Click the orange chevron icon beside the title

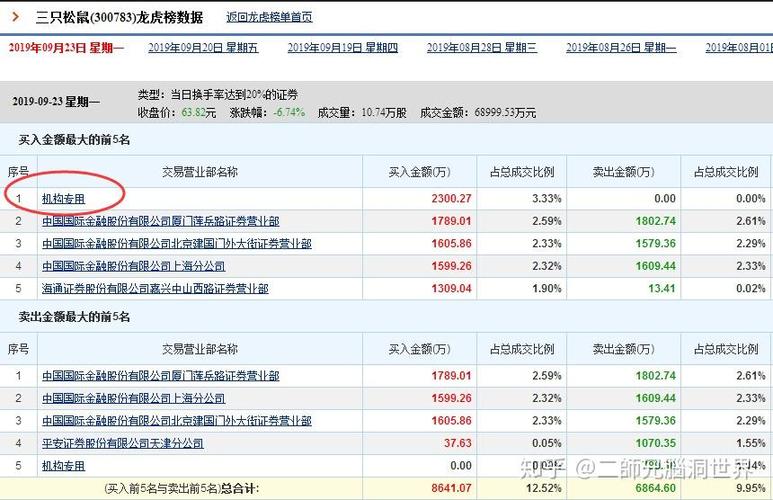(16, 17)
